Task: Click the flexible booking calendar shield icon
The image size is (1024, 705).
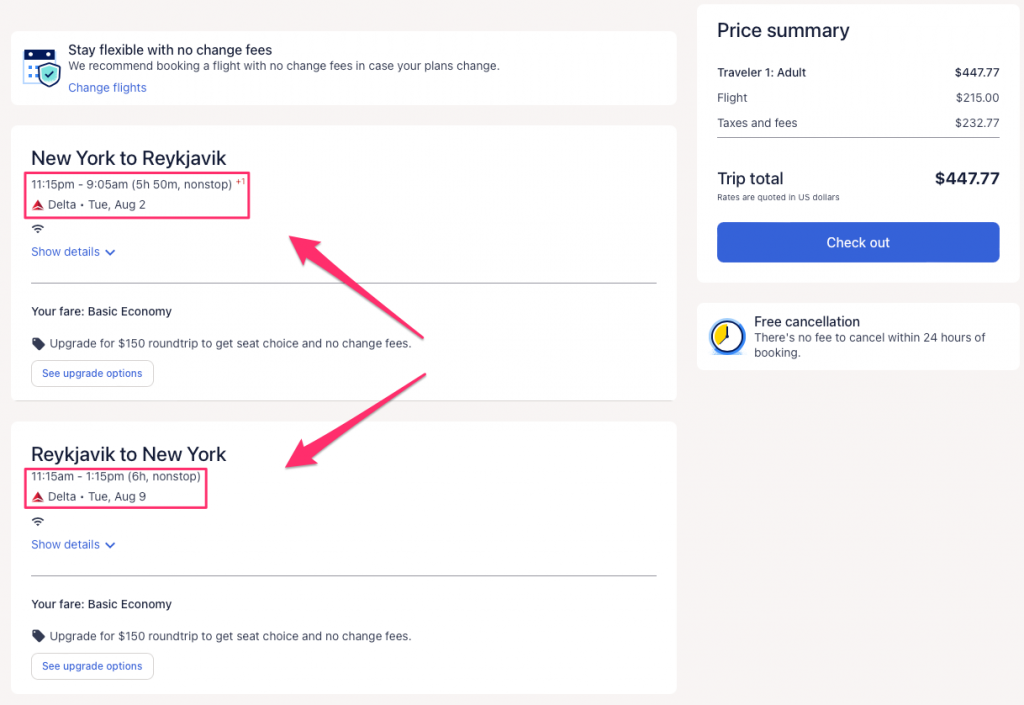Action: [42, 65]
